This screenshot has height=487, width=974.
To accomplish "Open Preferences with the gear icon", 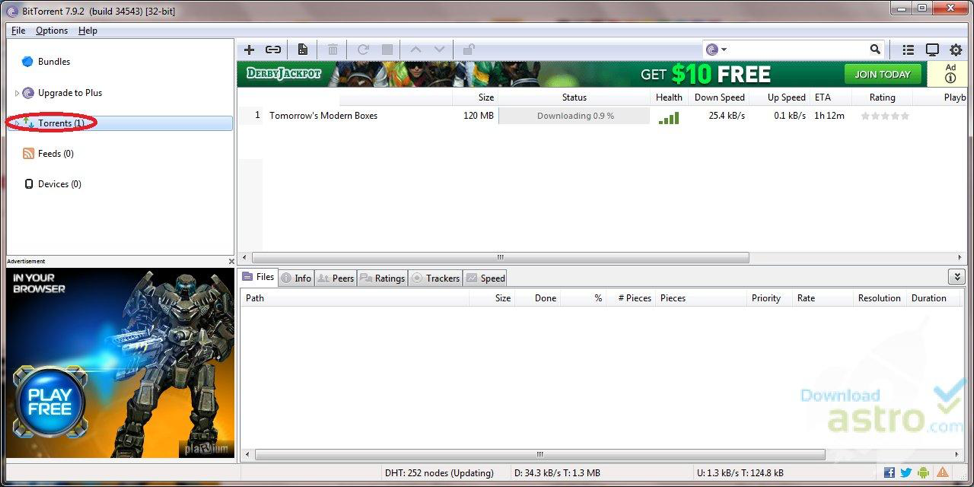I will [x=956, y=50].
